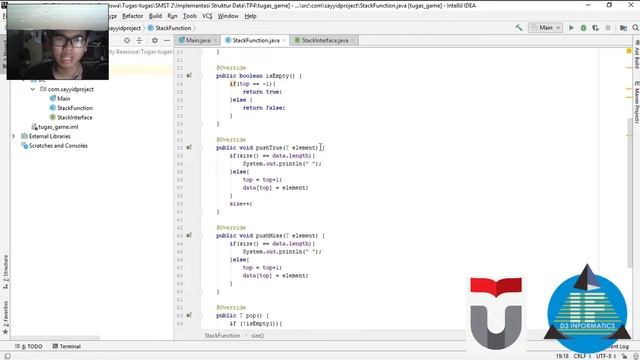Viewport: 640px width, 360px height.
Task: Click the Stop square button in toolbar
Action: coord(608,28)
